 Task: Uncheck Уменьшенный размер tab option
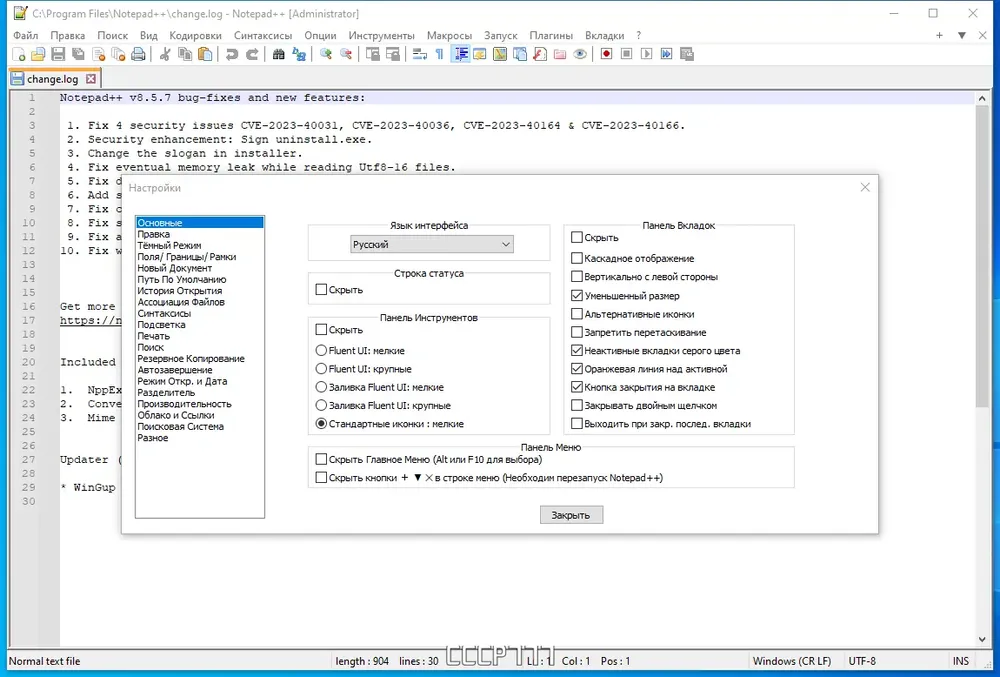click(x=577, y=296)
